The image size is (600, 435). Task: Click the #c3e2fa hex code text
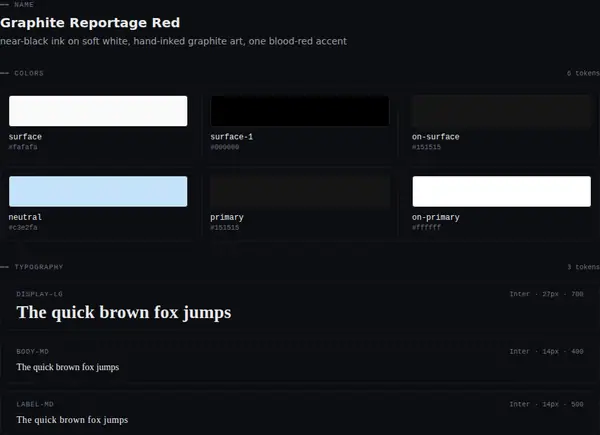[x=23, y=227]
